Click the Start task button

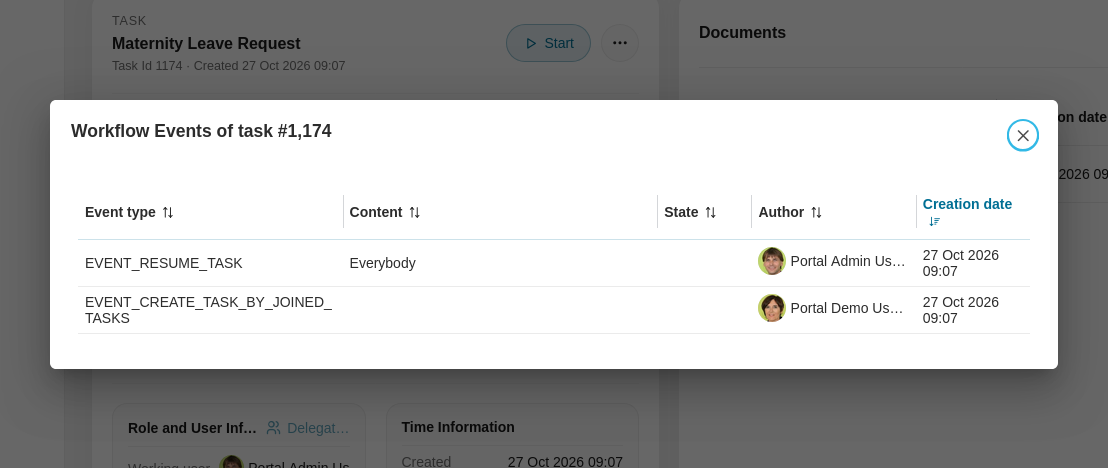548,43
